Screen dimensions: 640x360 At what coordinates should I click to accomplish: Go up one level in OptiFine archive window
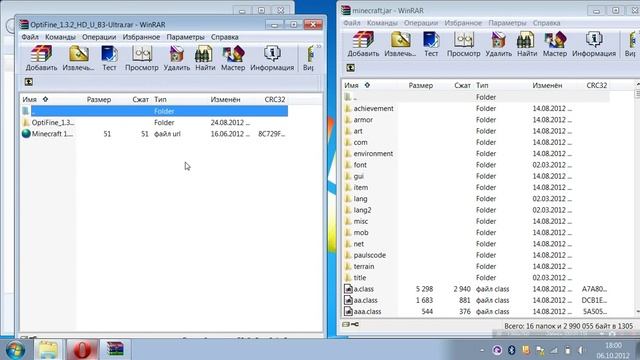coord(29,82)
